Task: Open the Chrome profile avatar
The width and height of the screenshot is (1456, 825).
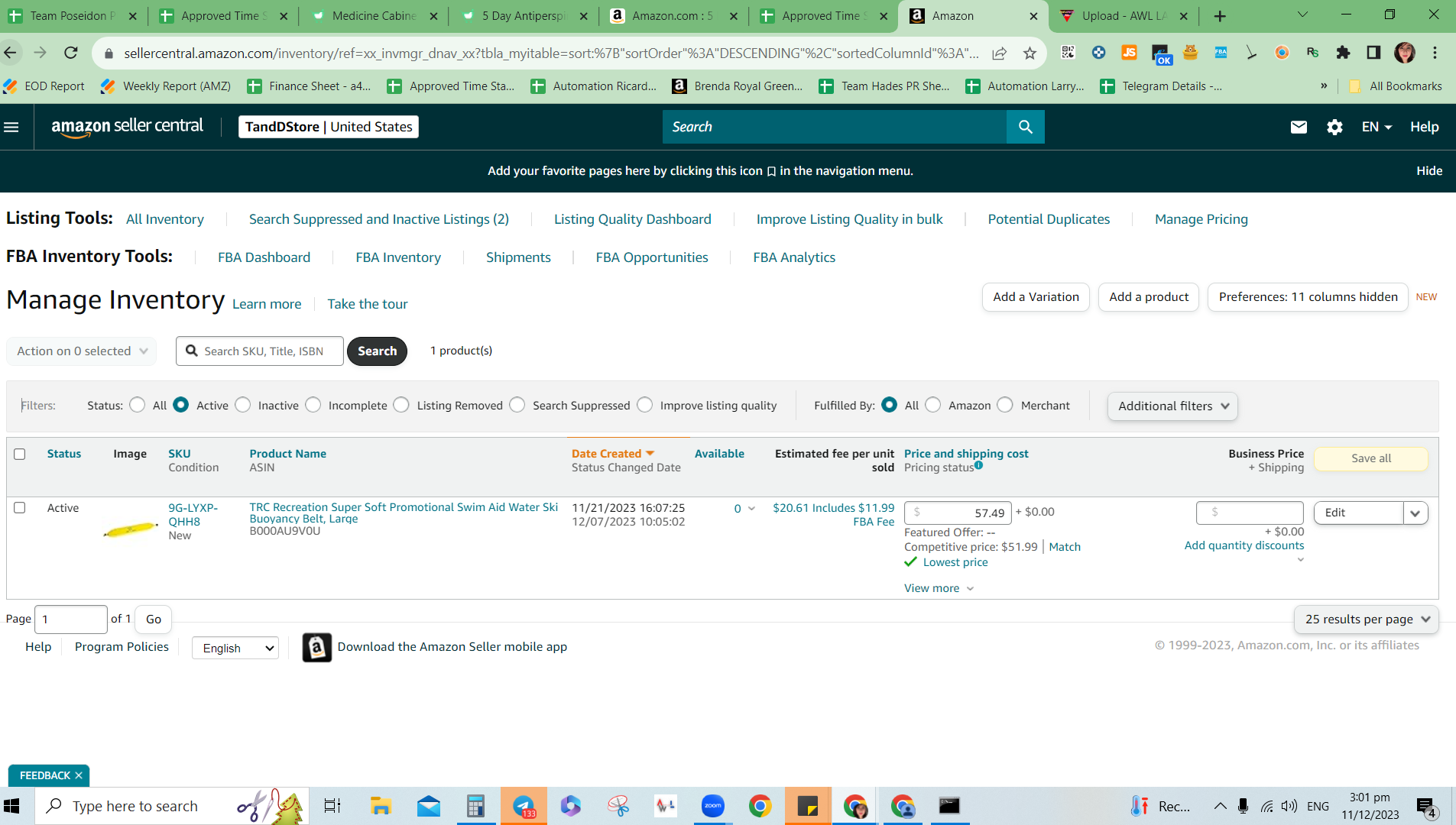Action: click(1405, 53)
